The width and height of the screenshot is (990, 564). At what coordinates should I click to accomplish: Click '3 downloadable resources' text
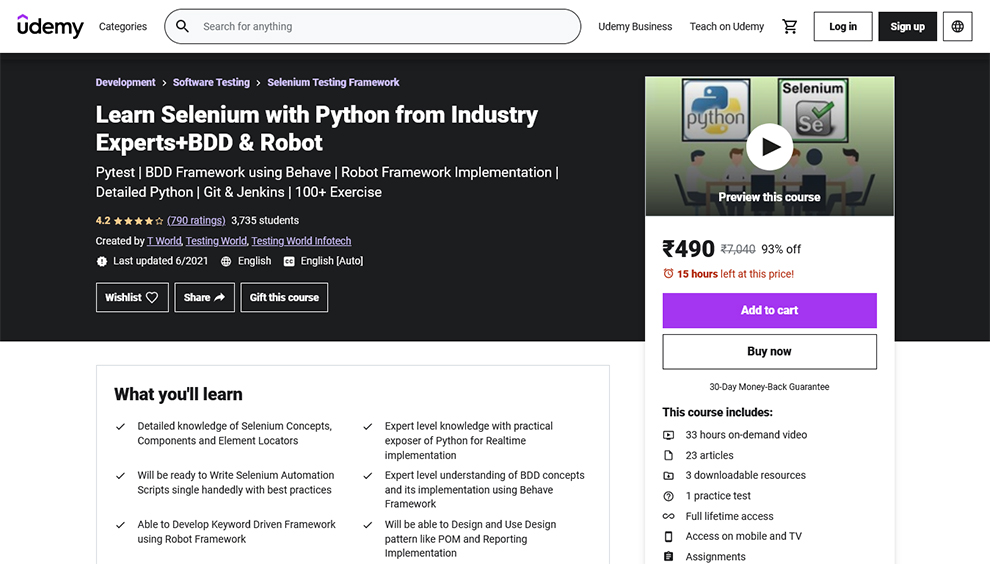746,475
